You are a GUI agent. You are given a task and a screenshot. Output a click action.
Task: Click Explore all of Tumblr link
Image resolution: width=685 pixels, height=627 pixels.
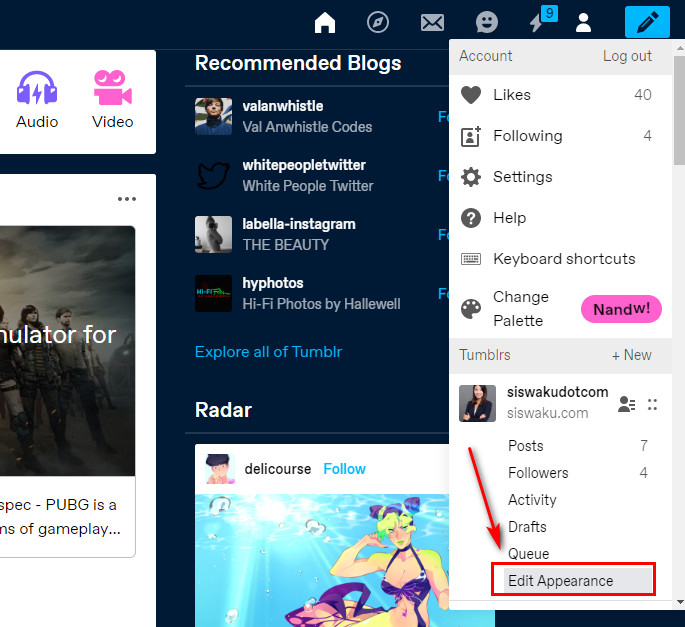268,352
